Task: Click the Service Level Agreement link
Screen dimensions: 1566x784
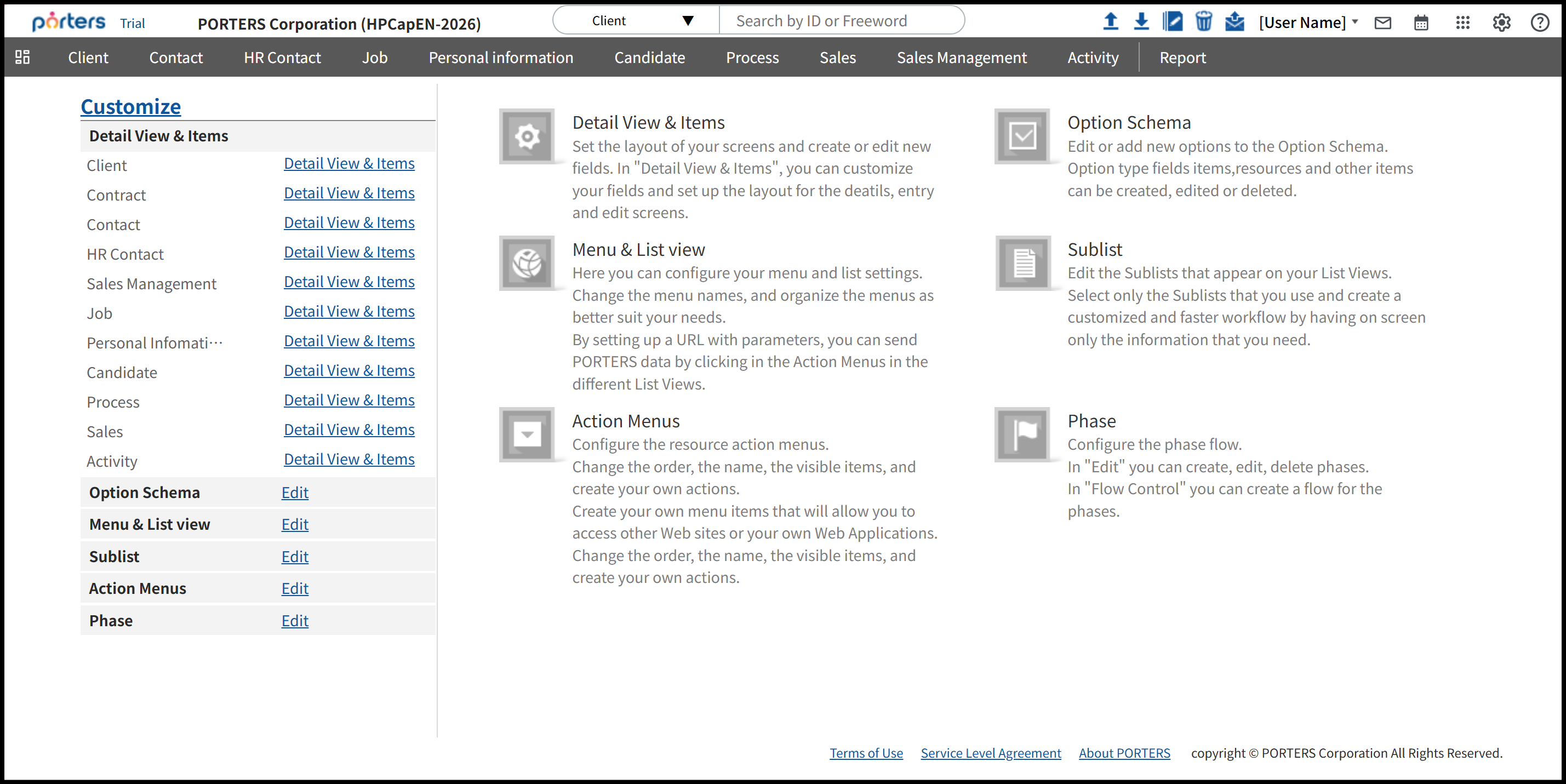Action: click(x=990, y=753)
